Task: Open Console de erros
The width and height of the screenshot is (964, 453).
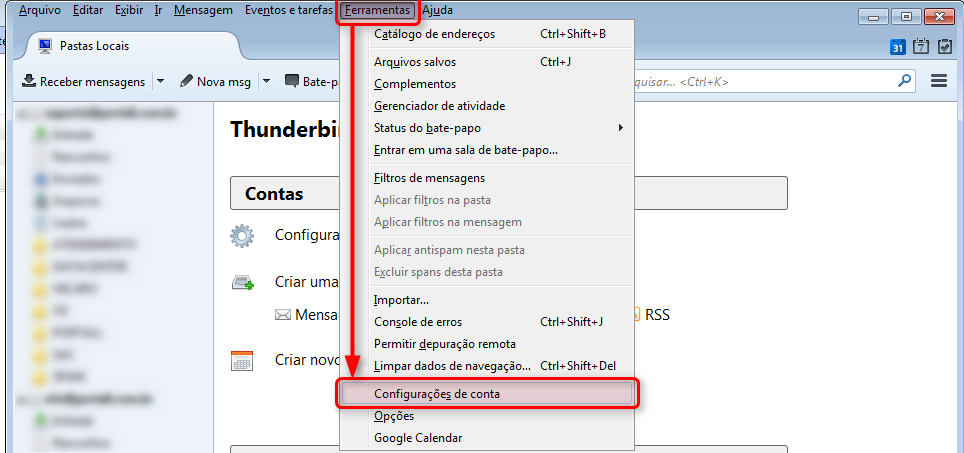Action: pos(486,322)
